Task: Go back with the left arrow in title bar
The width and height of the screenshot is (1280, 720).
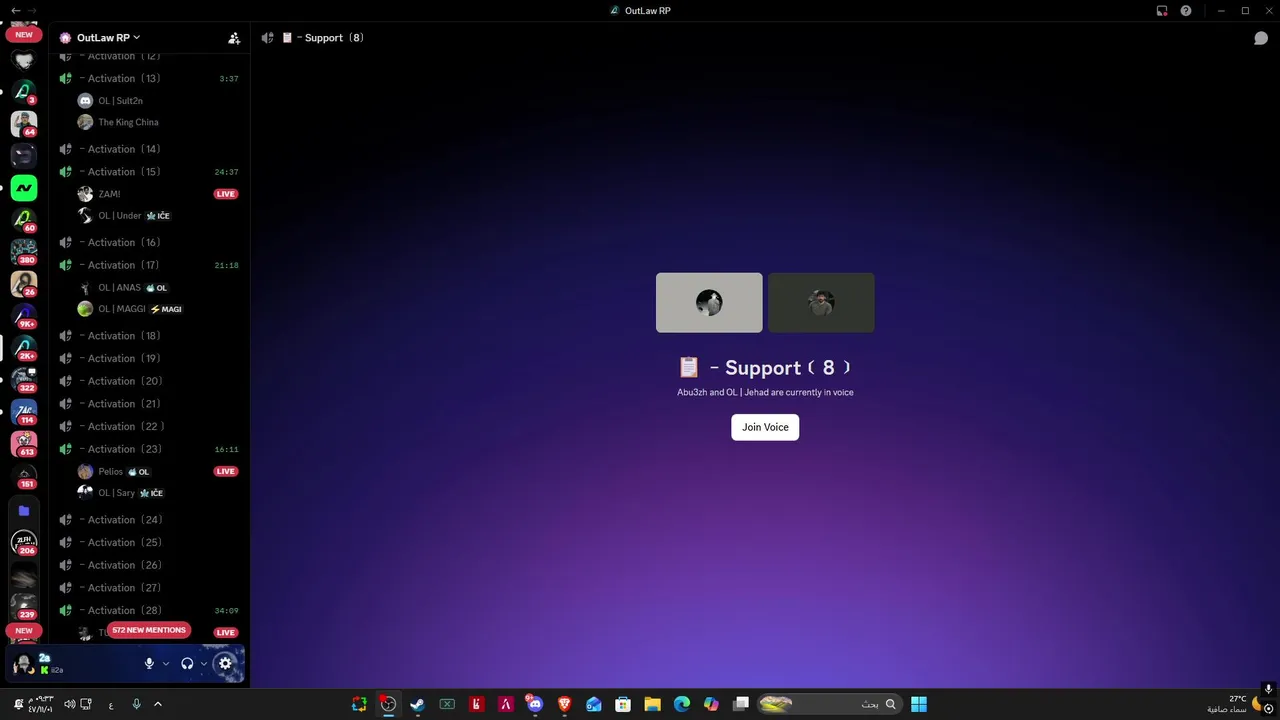Action: tap(15, 10)
